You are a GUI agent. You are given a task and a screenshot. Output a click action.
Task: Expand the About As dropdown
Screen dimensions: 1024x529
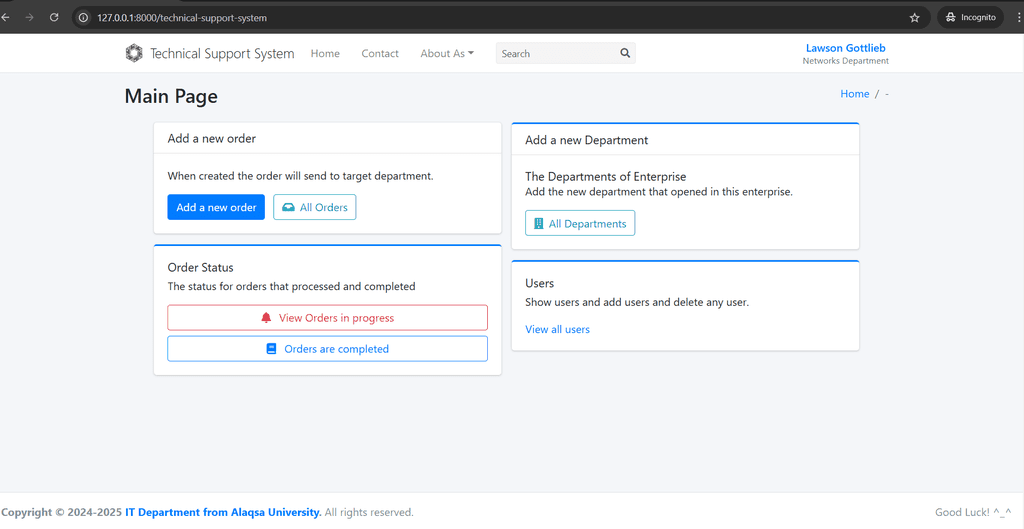pos(447,54)
